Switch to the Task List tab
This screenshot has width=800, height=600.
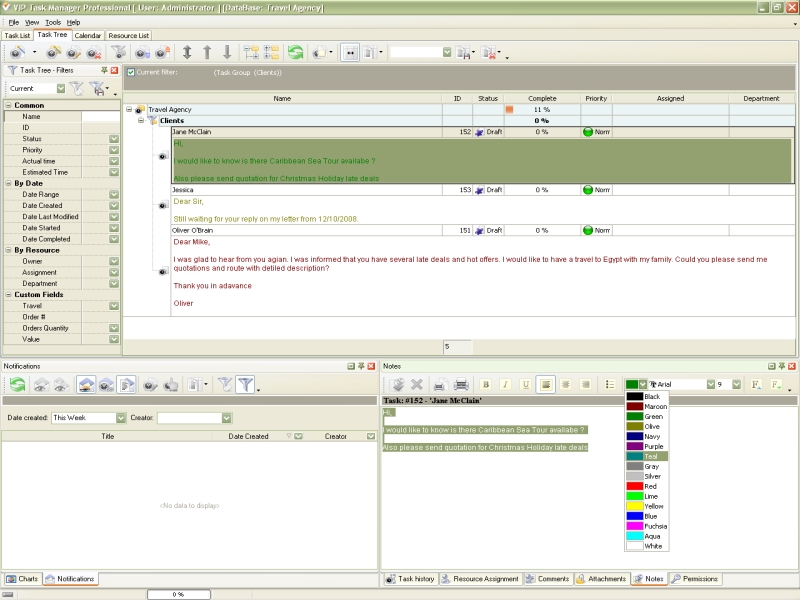pyautogui.click(x=17, y=36)
